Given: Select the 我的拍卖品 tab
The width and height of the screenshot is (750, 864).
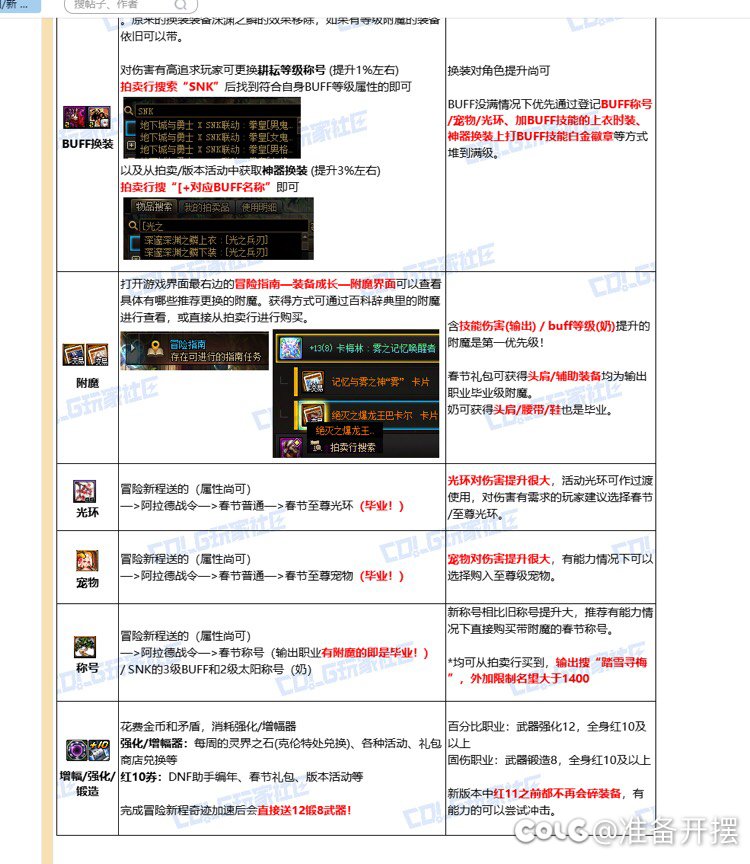Looking at the screenshot, I should pos(207,207).
